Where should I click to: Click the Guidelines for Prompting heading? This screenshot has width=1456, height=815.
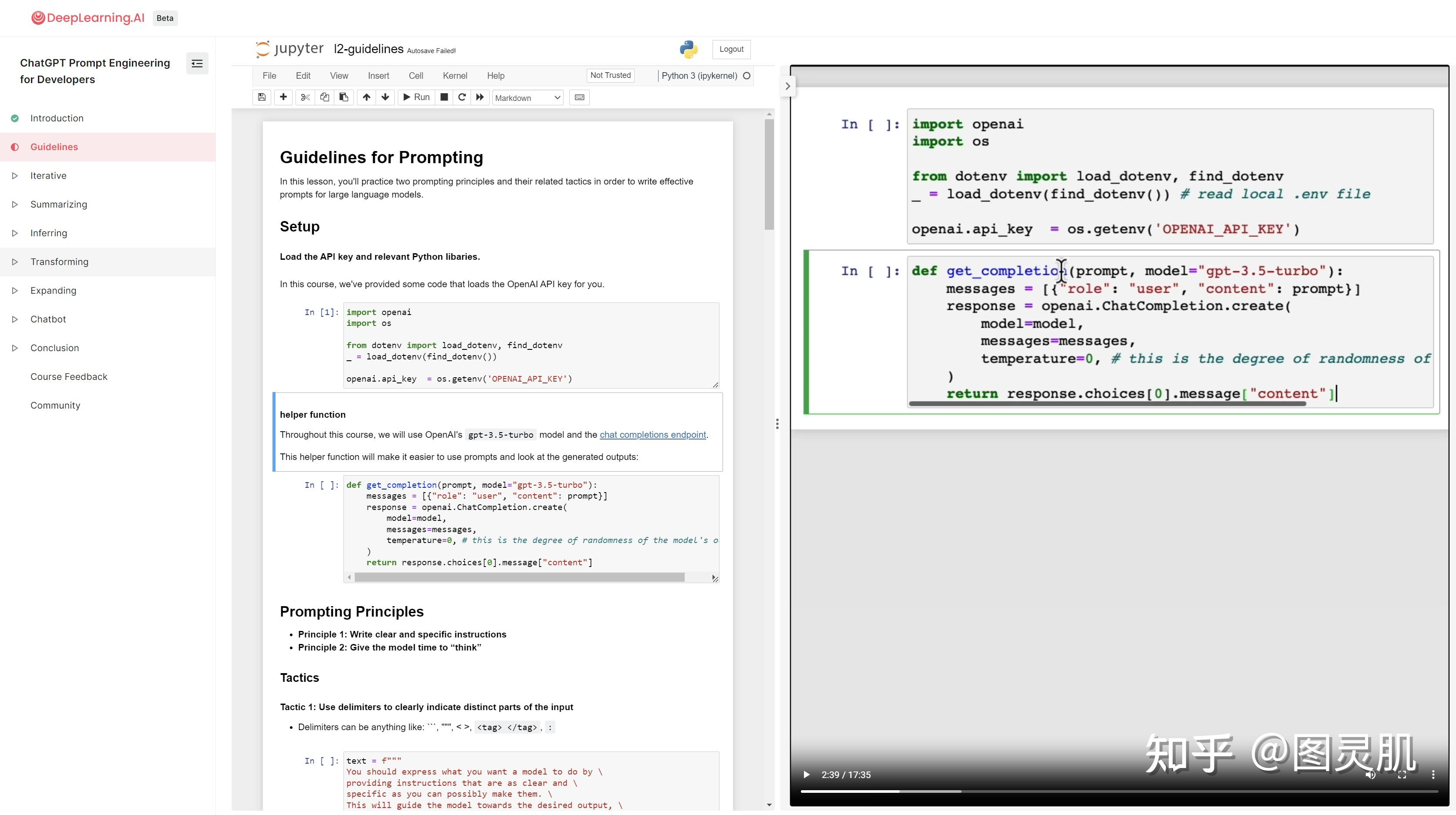coord(382,157)
